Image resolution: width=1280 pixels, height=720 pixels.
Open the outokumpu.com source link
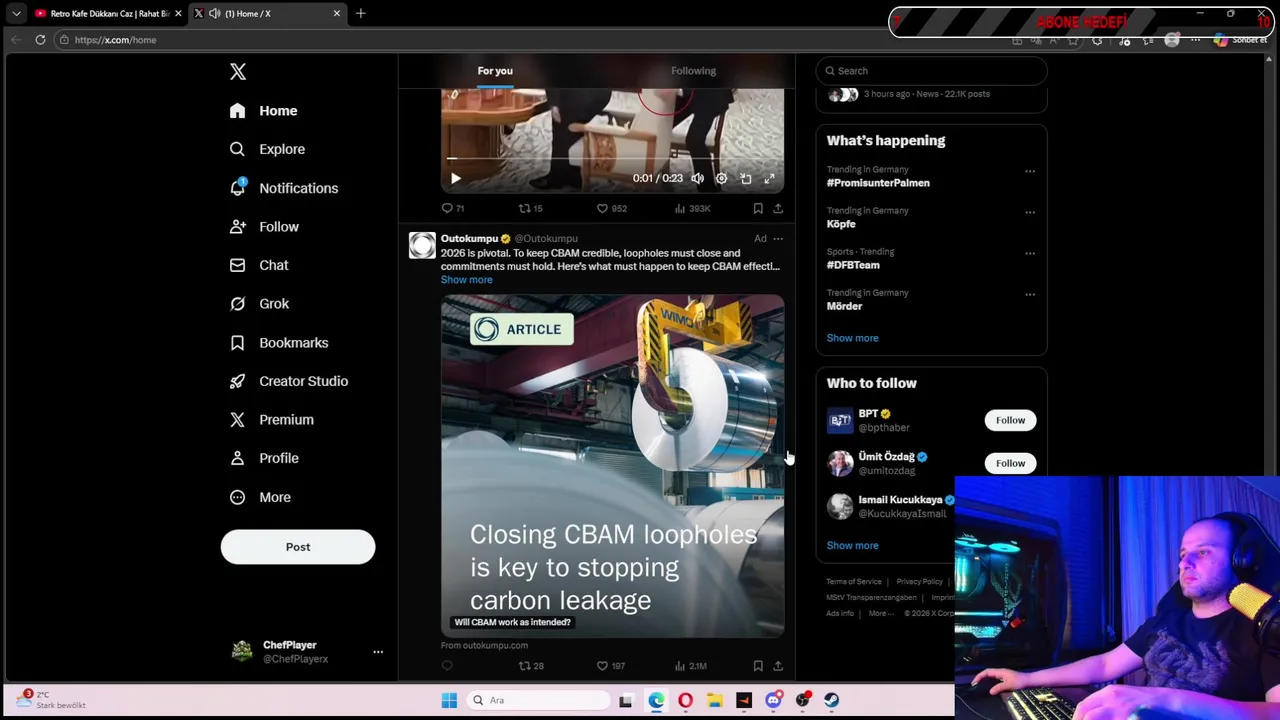(x=484, y=645)
